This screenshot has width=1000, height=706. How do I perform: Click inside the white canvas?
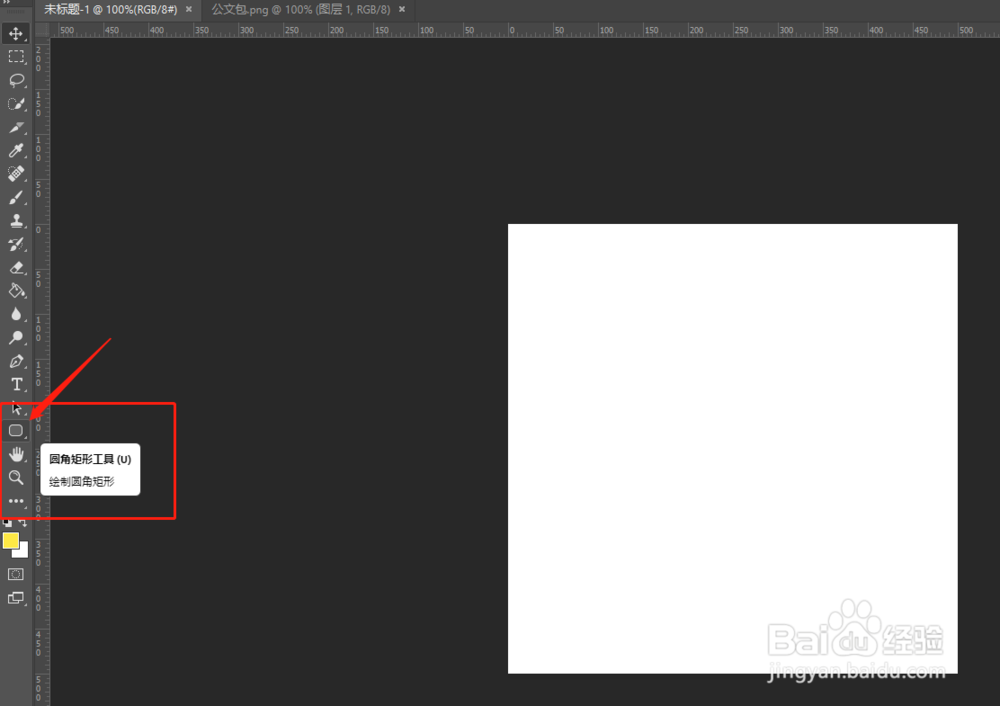pos(732,448)
